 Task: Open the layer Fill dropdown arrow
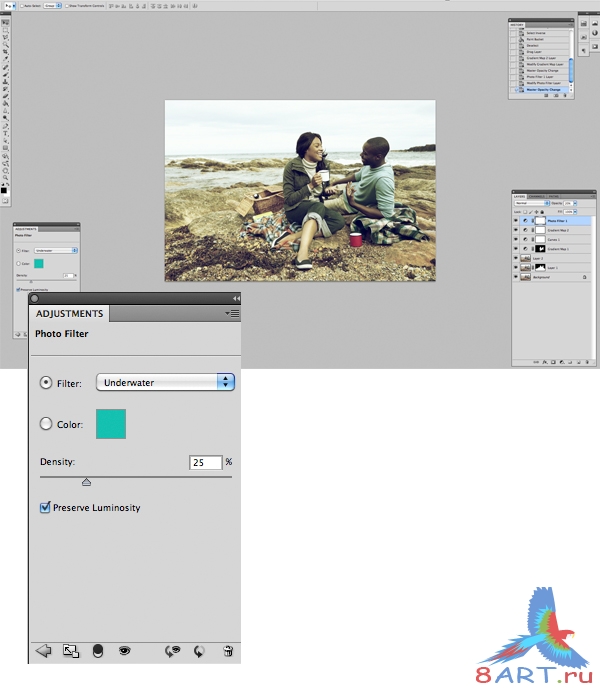pos(575,212)
